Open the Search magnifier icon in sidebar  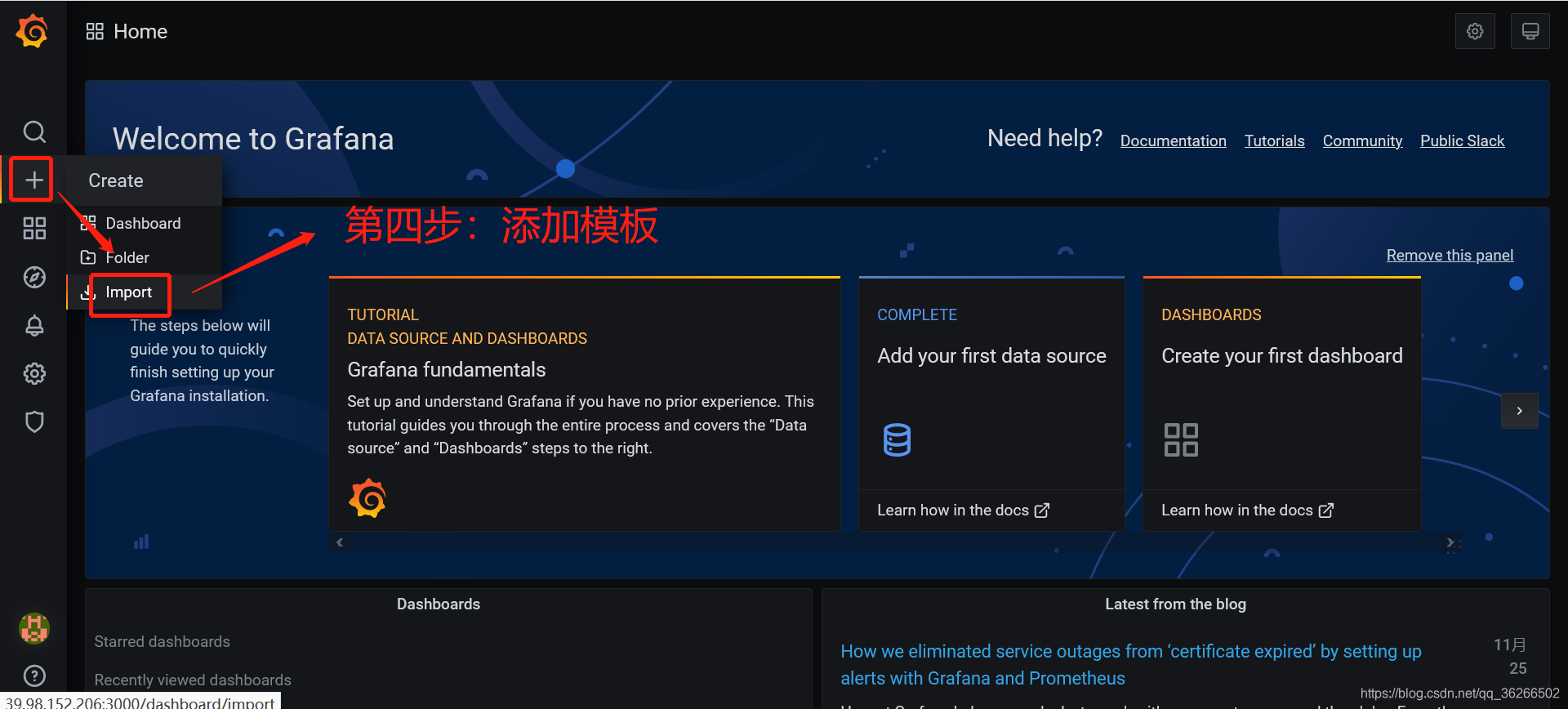[34, 132]
